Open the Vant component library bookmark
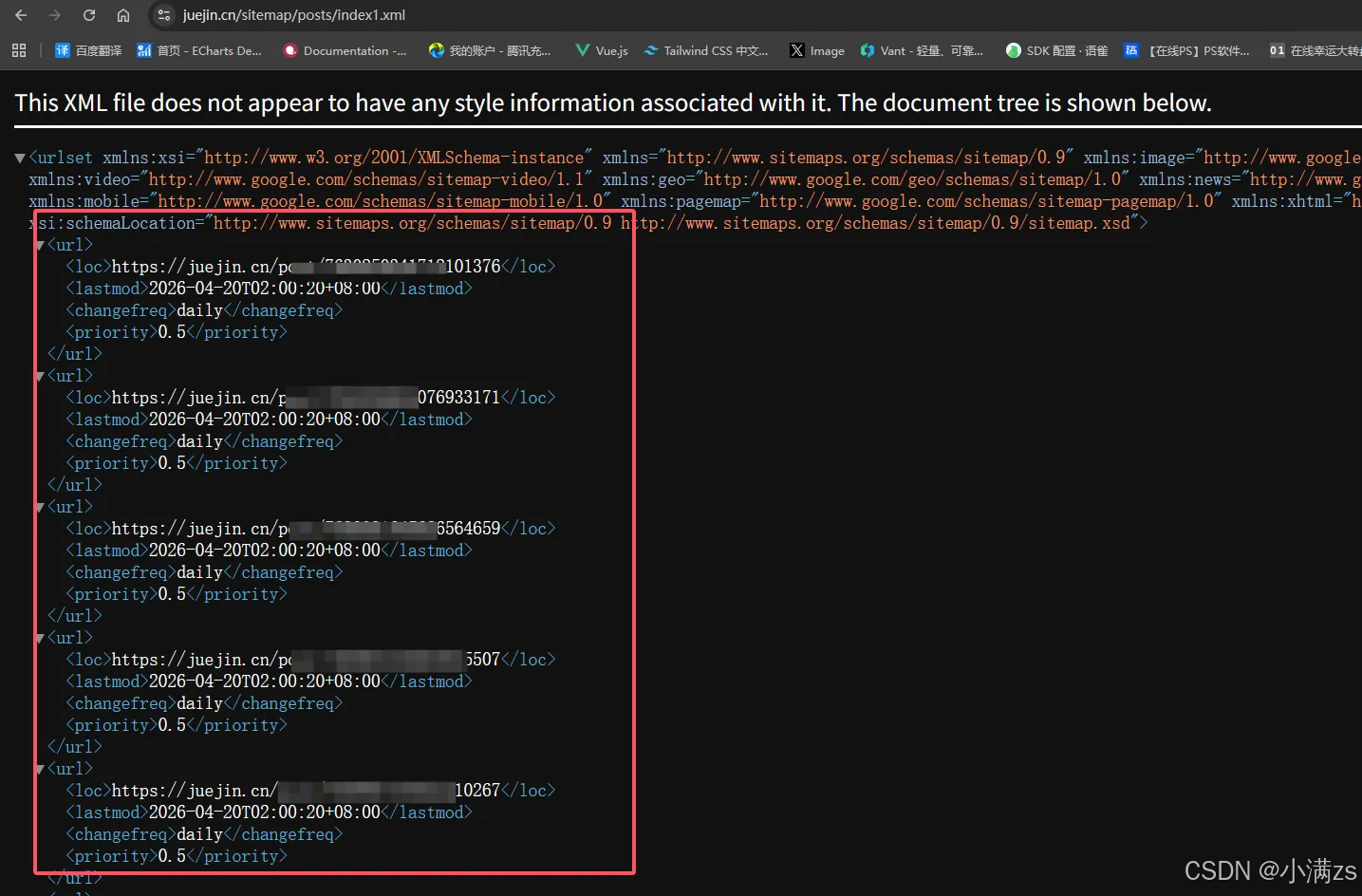 tap(922, 50)
